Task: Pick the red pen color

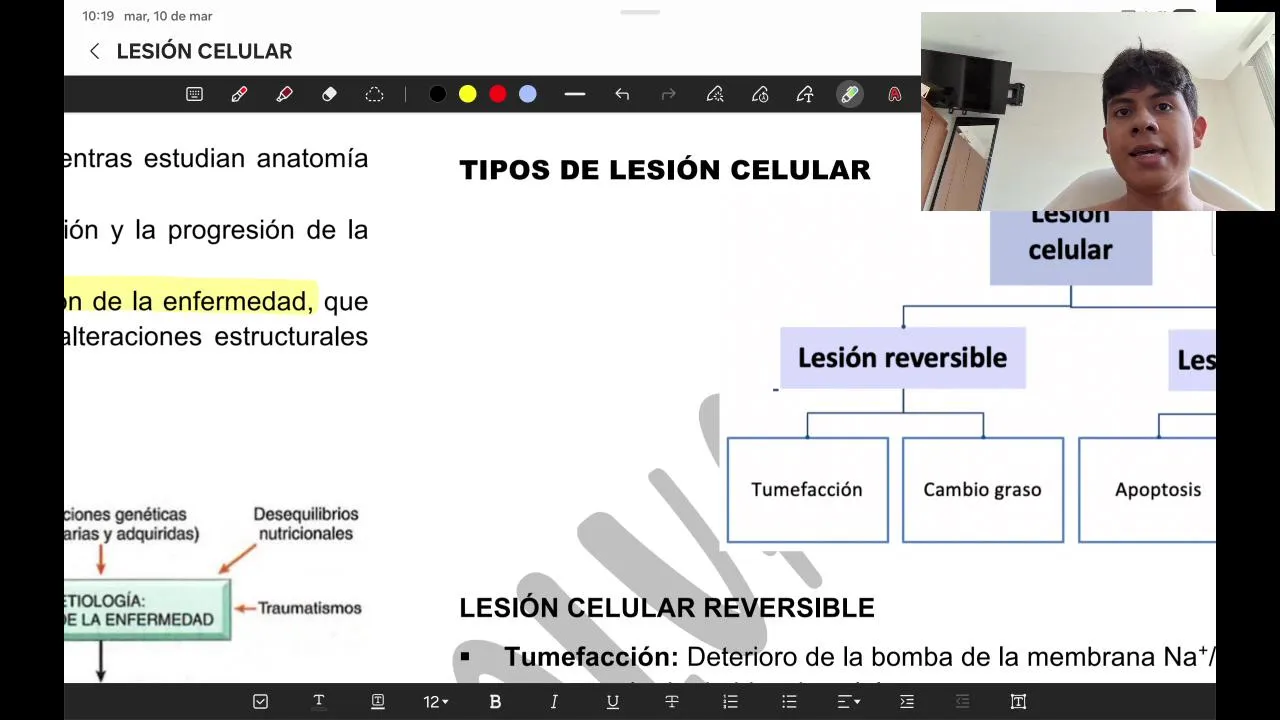Action: pos(497,94)
